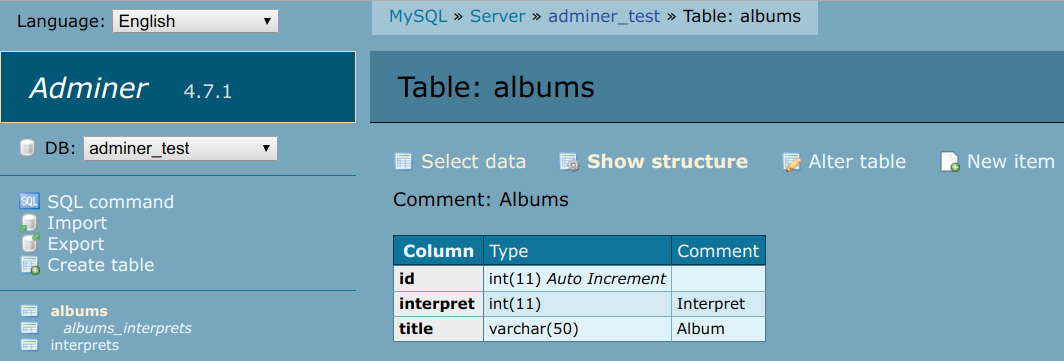This screenshot has height=361, width=1064.
Task: Open the SQL command link
Action: click(x=111, y=202)
